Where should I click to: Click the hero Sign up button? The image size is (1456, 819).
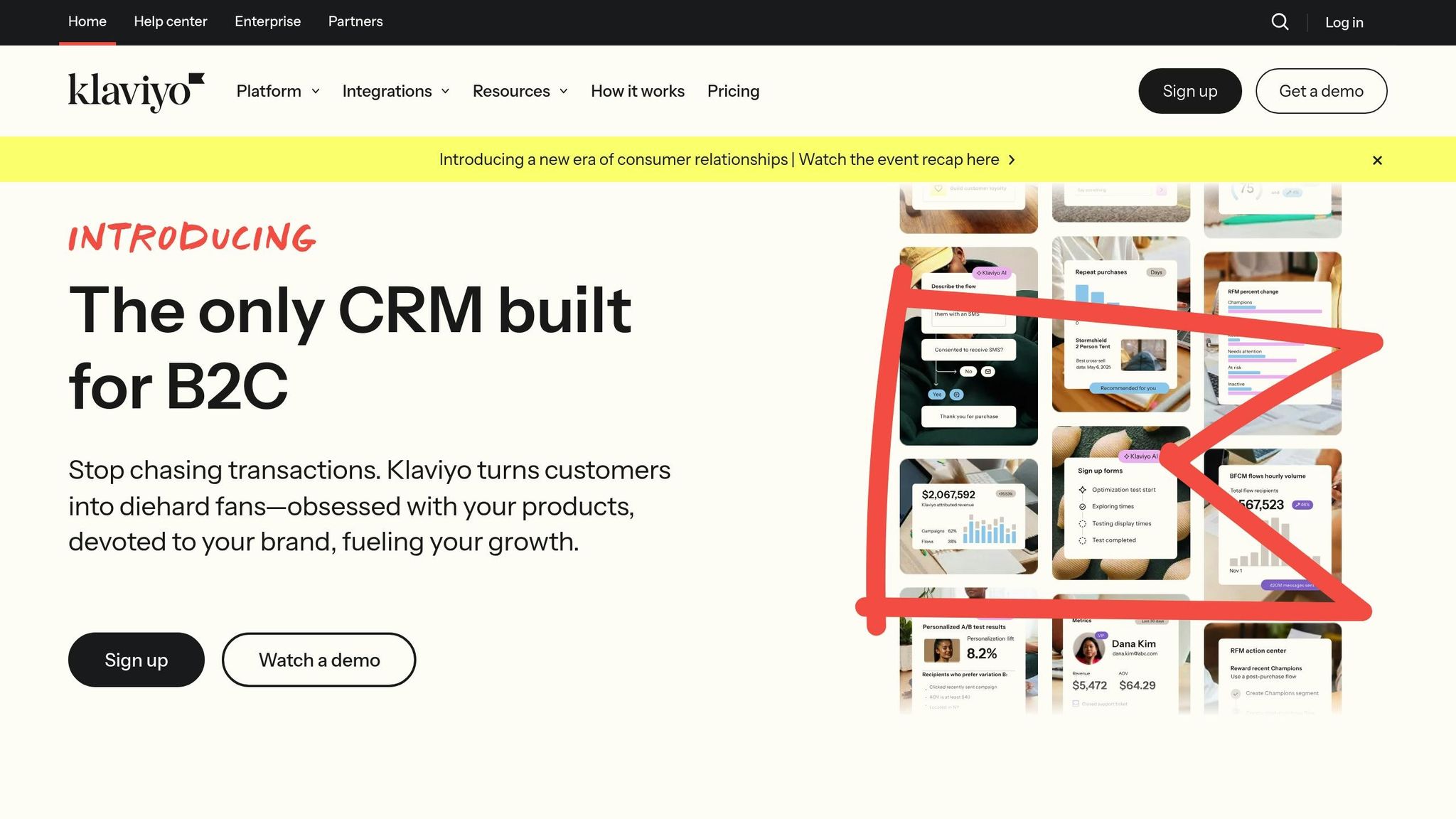tap(136, 660)
